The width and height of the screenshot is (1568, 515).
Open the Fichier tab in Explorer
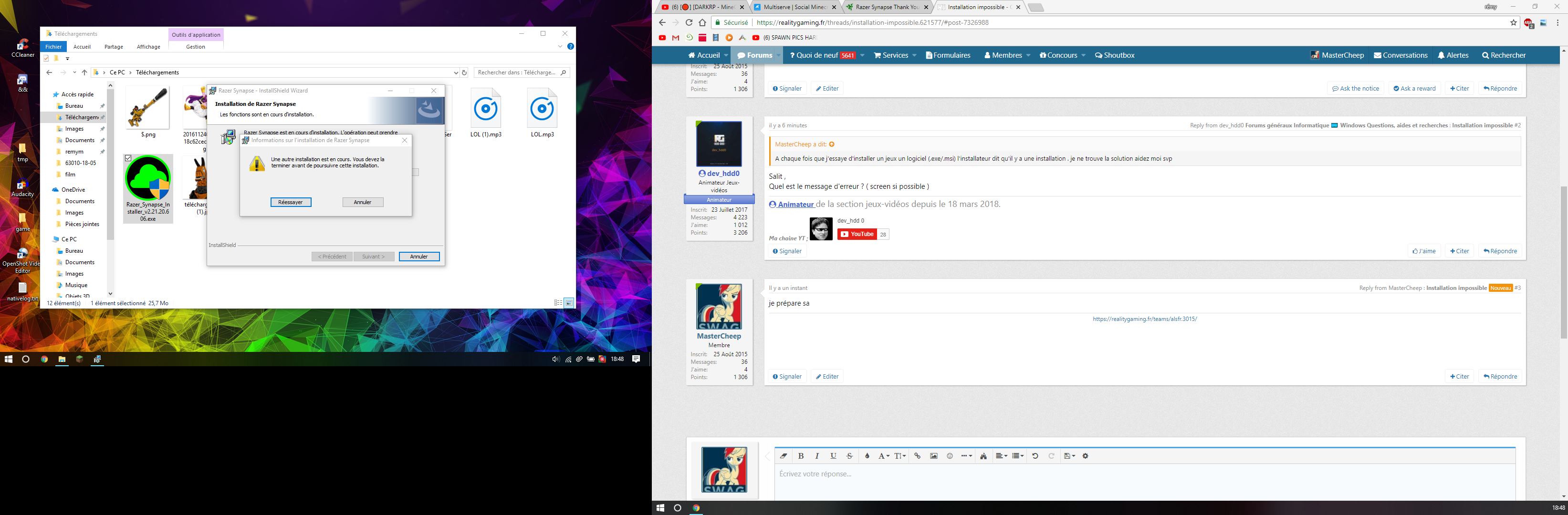53,47
